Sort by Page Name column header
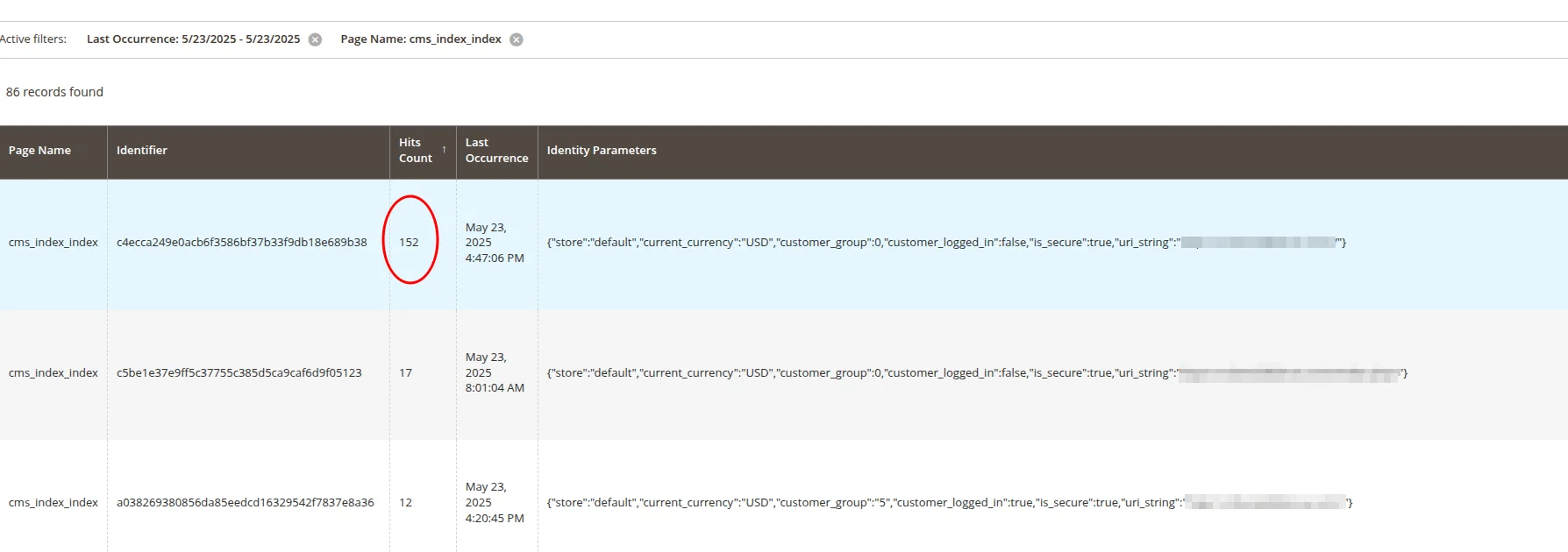 [x=53, y=151]
